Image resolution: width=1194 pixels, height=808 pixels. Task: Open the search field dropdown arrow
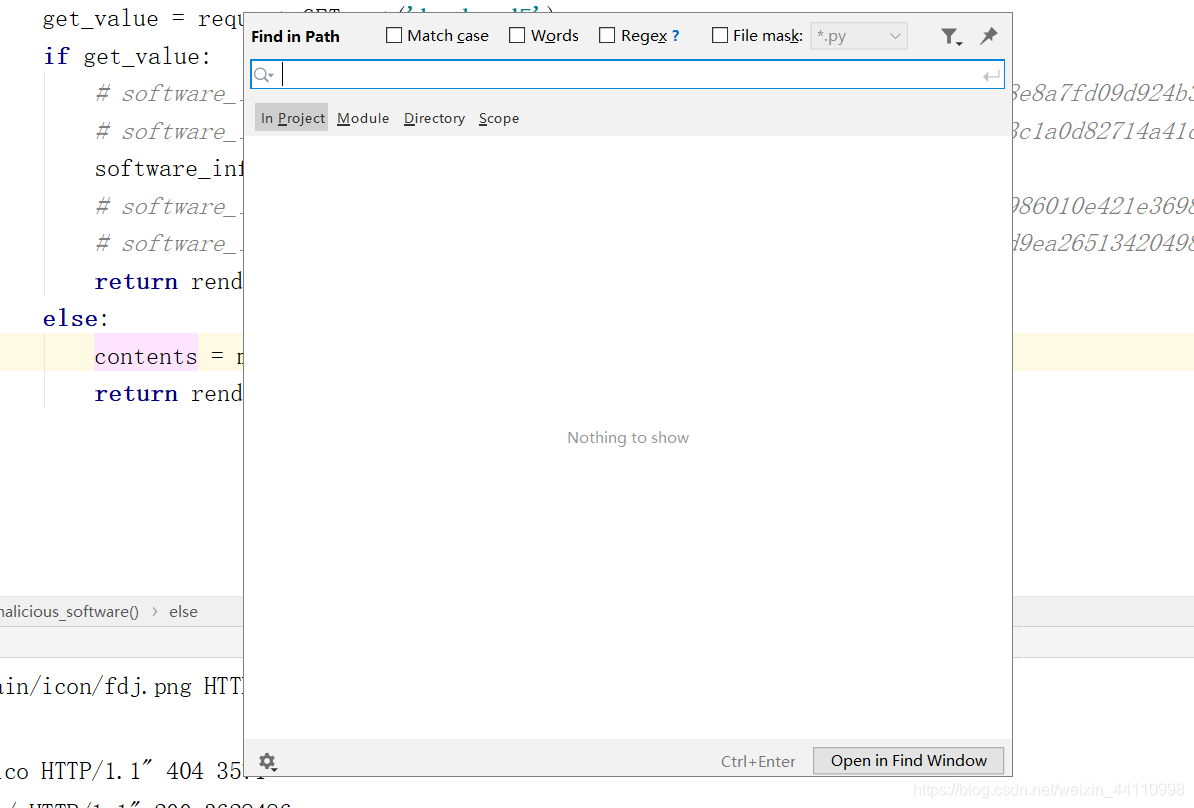[271, 74]
